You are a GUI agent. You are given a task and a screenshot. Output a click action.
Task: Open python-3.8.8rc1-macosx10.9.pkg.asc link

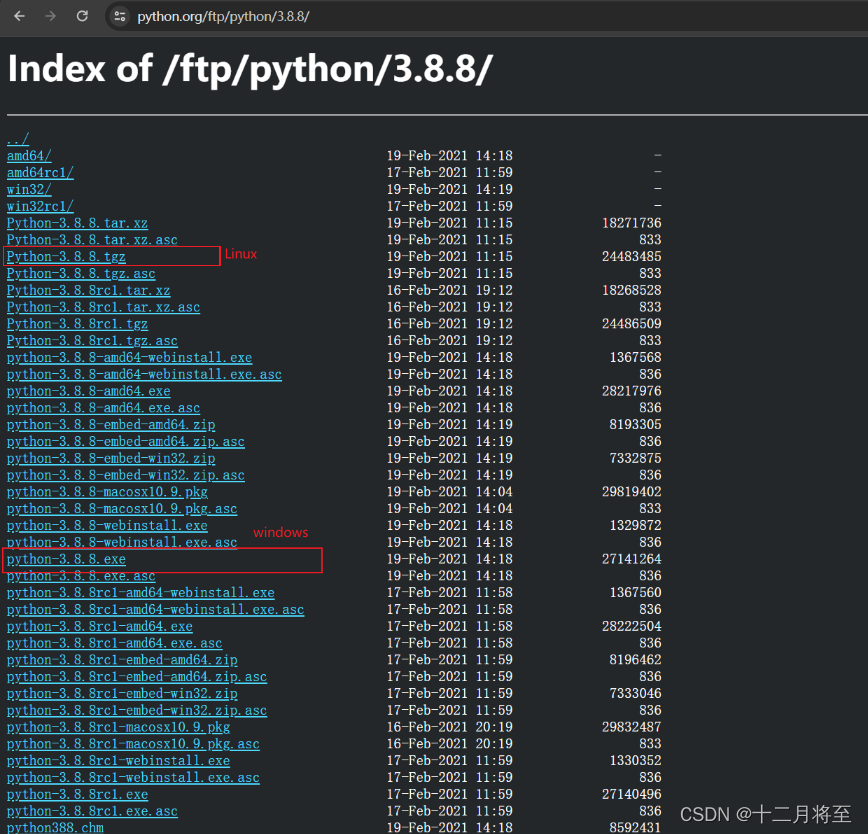coord(133,744)
